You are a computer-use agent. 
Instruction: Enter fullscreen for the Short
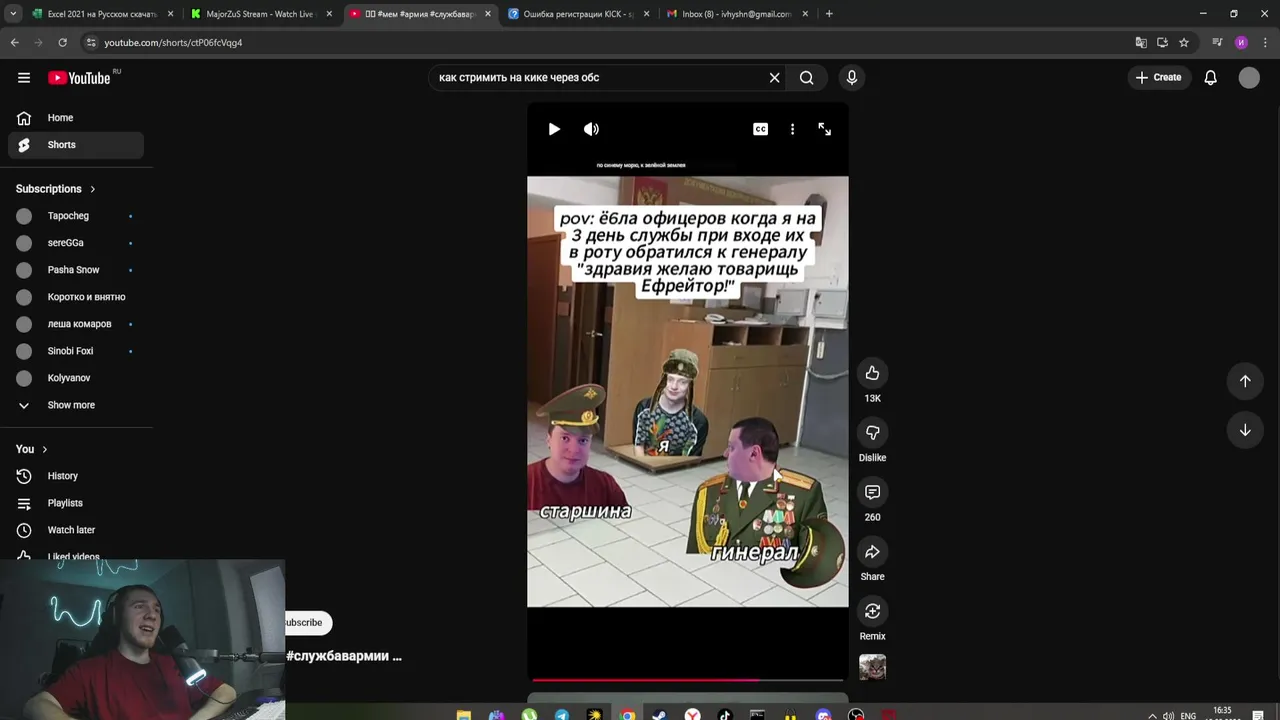(825, 129)
